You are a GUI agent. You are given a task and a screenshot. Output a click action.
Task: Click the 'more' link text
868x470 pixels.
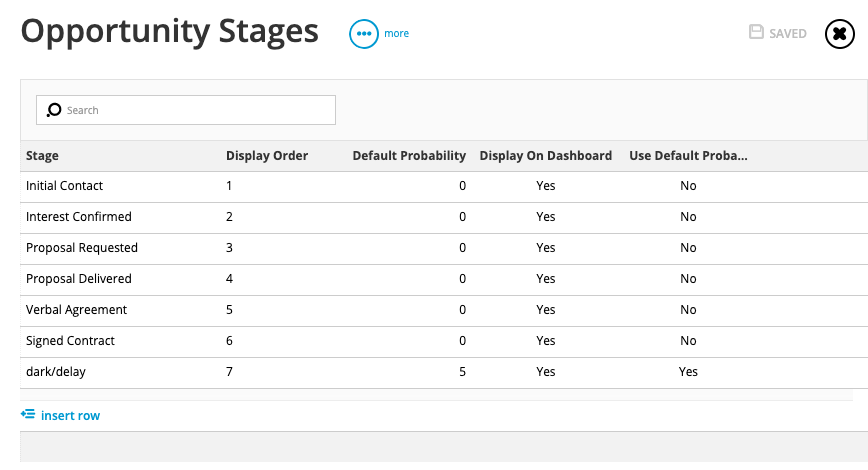[396, 33]
